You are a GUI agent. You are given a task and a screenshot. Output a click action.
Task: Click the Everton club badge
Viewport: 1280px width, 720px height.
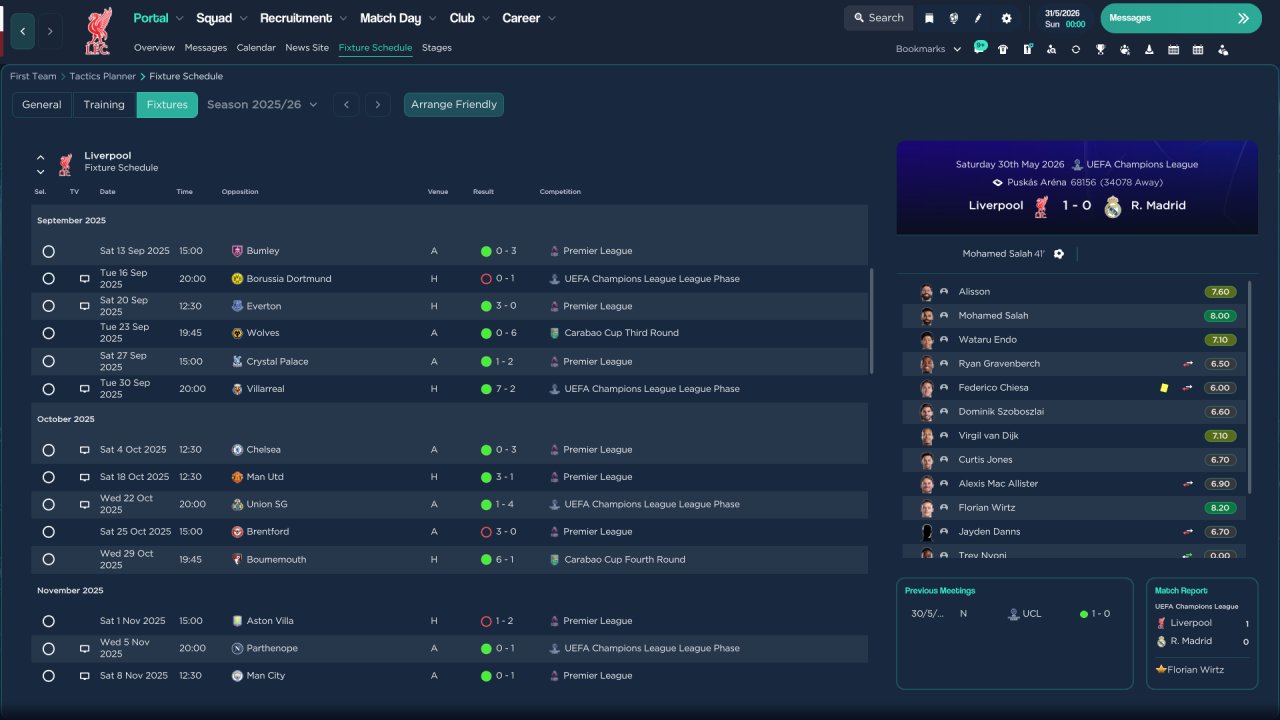click(x=237, y=306)
